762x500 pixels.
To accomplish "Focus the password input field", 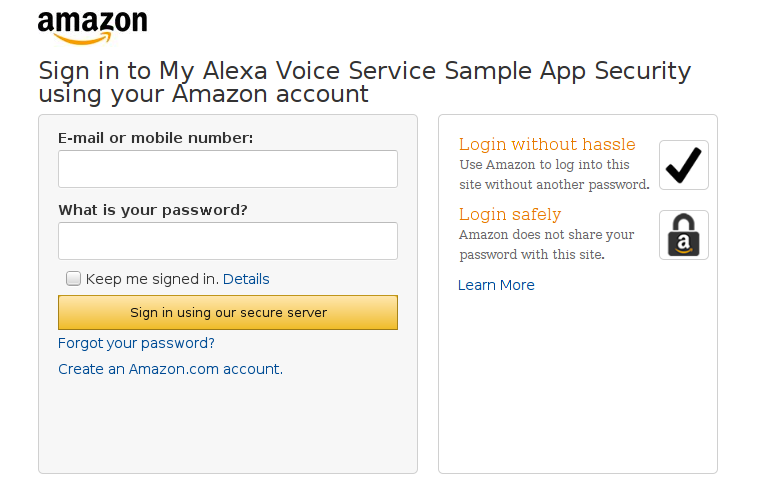I will (x=227, y=241).
